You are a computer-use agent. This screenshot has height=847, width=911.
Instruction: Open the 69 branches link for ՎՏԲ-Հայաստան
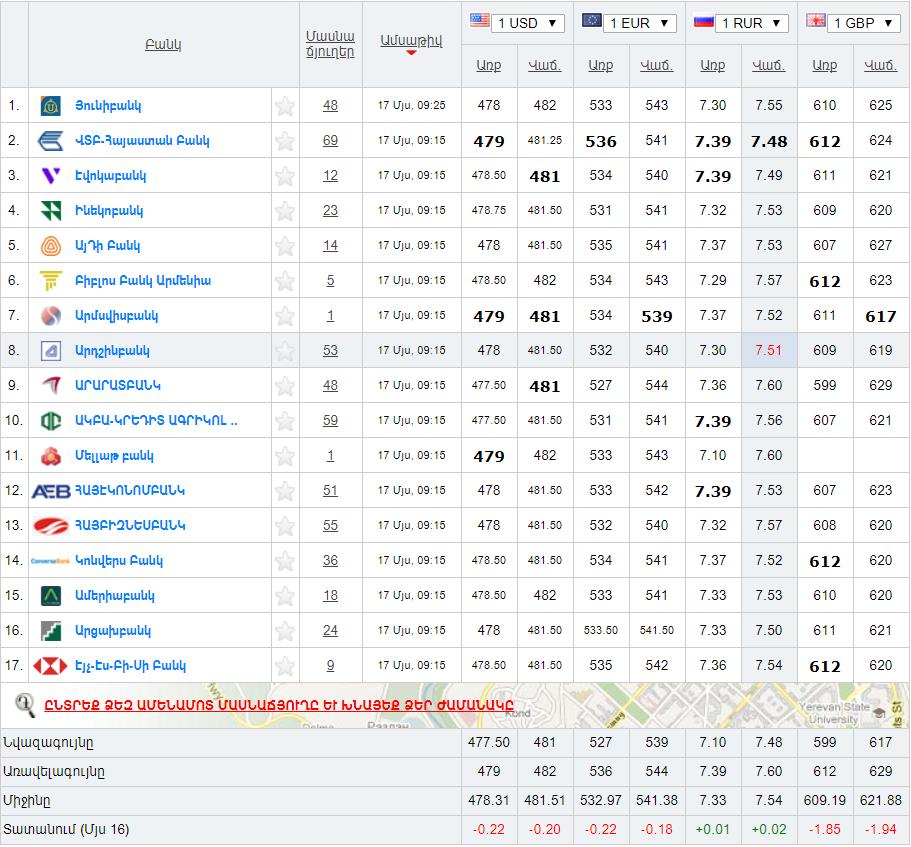click(330, 141)
